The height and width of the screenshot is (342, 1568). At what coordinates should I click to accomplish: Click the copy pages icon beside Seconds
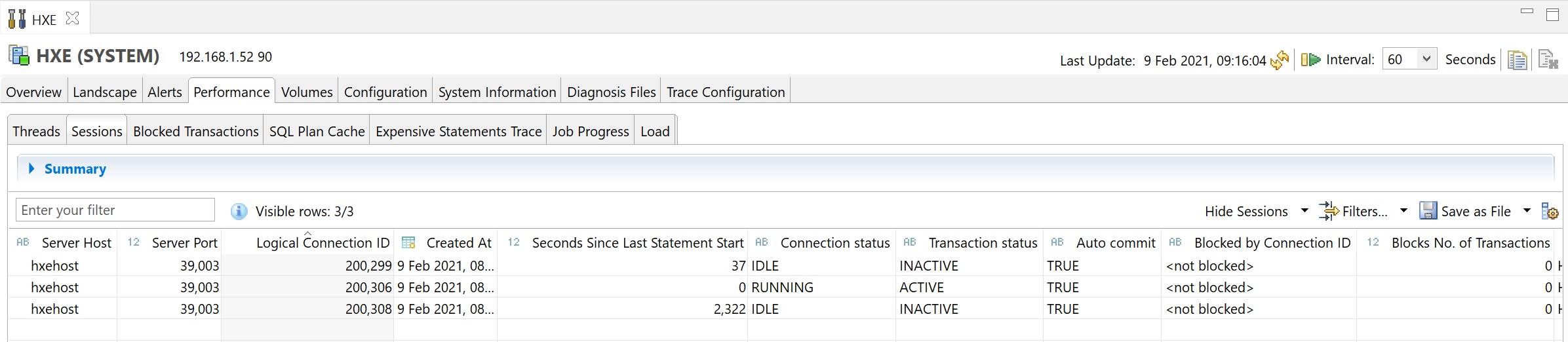(x=1517, y=60)
